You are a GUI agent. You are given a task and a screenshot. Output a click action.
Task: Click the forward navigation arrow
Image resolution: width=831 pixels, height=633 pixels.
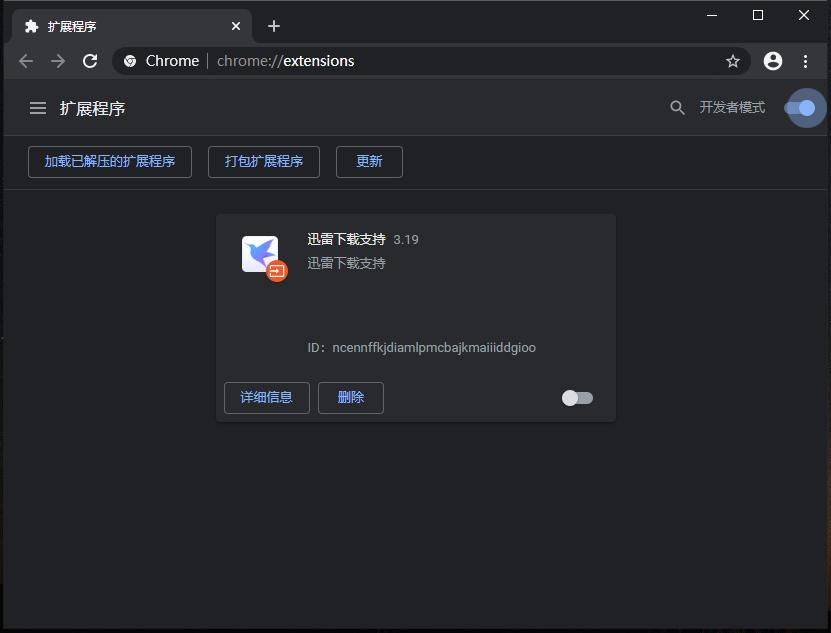click(x=57, y=61)
